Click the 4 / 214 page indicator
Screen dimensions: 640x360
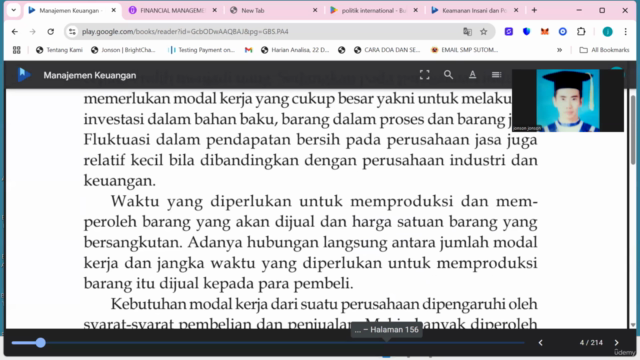[x=591, y=343]
